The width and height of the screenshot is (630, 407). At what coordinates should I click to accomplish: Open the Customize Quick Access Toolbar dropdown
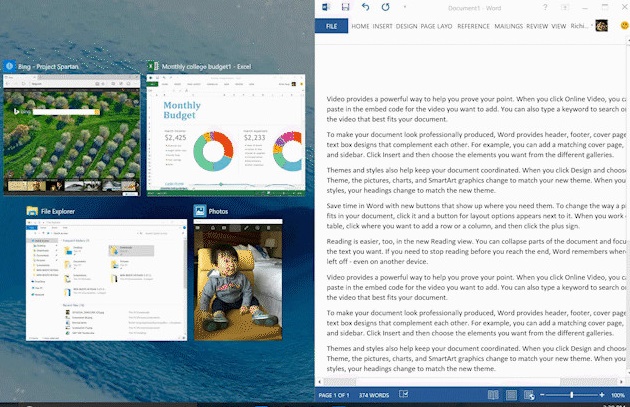pyautogui.click(x=405, y=7)
